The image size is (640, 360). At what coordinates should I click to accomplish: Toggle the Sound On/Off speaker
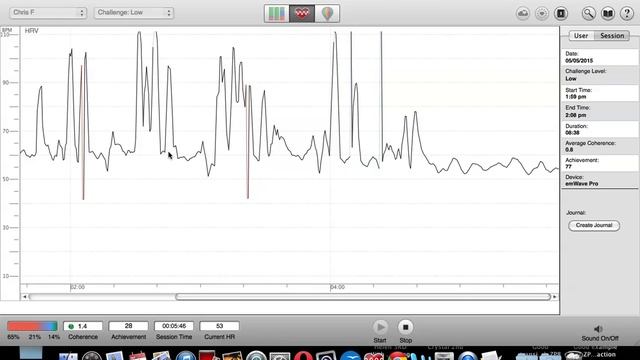click(x=598, y=329)
